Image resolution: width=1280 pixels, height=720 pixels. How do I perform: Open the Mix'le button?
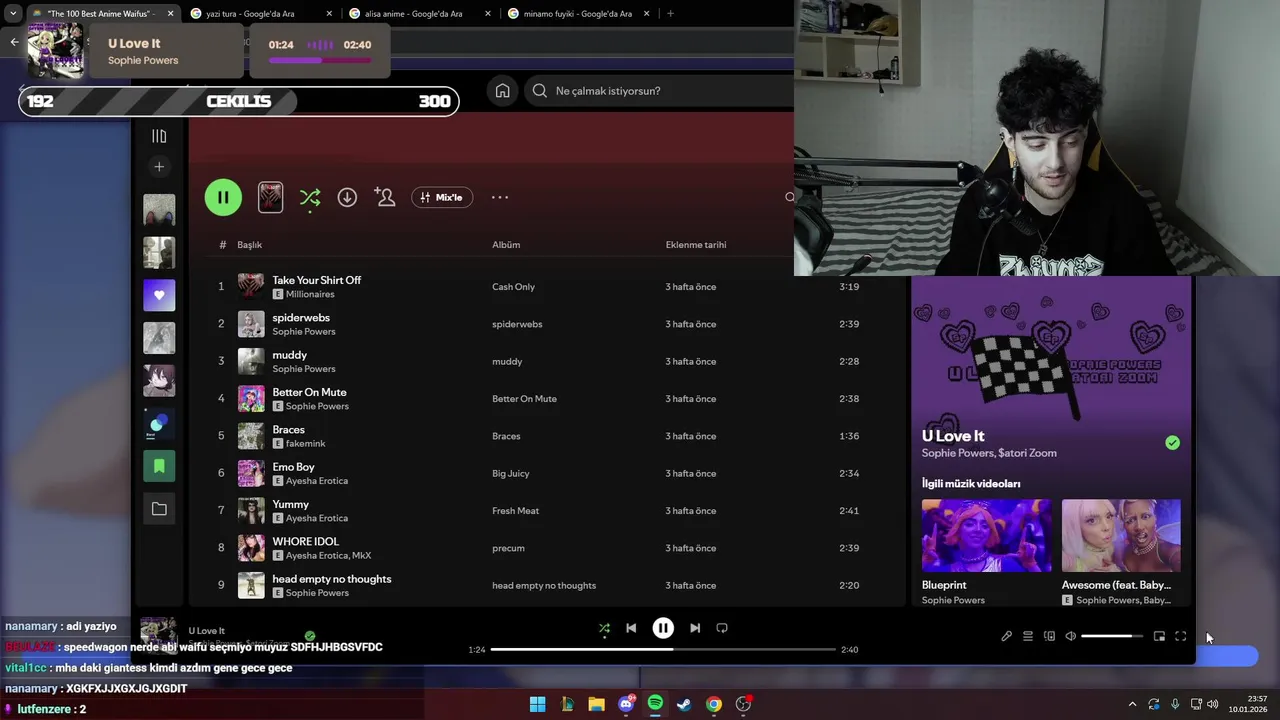click(441, 197)
